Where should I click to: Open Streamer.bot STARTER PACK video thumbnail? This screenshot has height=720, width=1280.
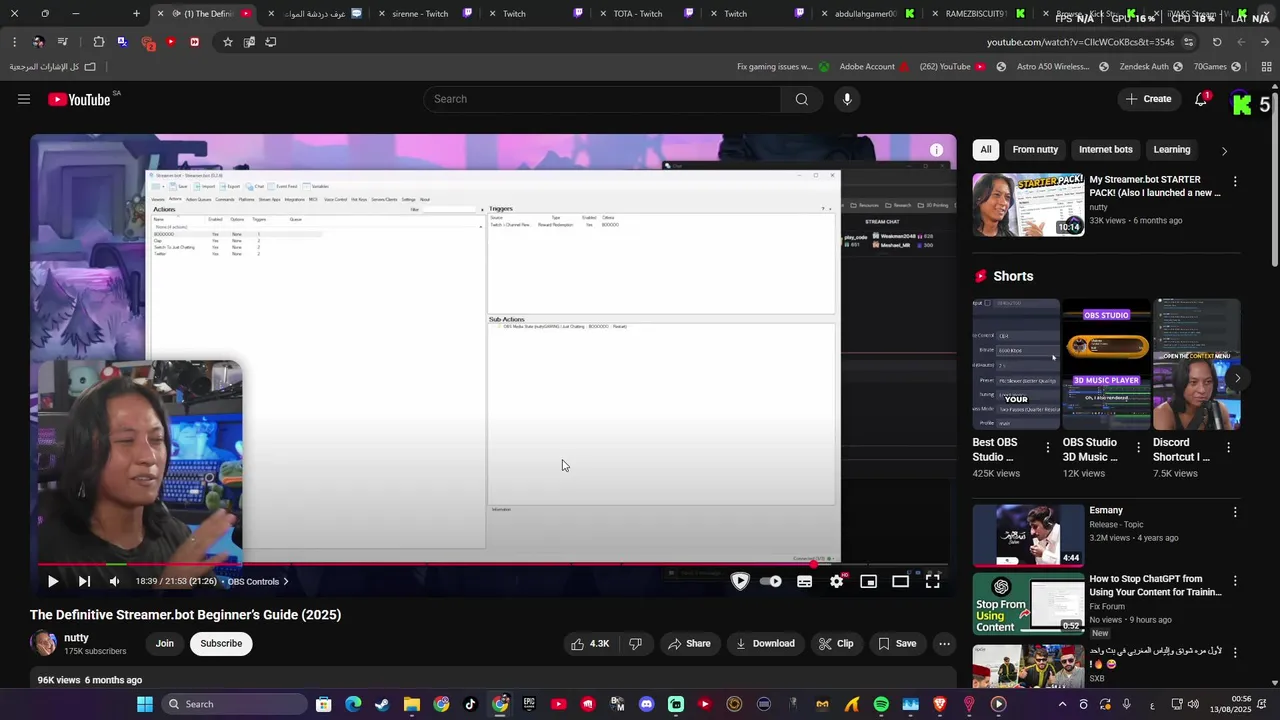tap(1028, 205)
